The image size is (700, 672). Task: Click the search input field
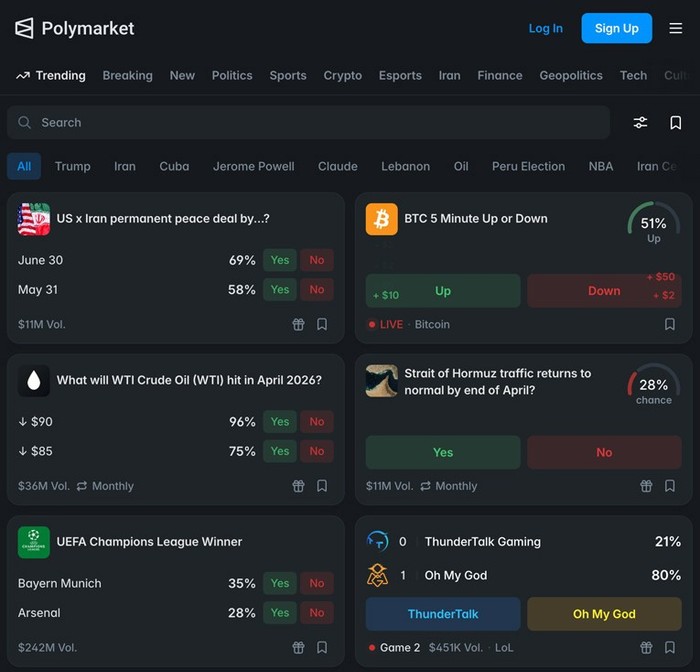click(x=308, y=122)
